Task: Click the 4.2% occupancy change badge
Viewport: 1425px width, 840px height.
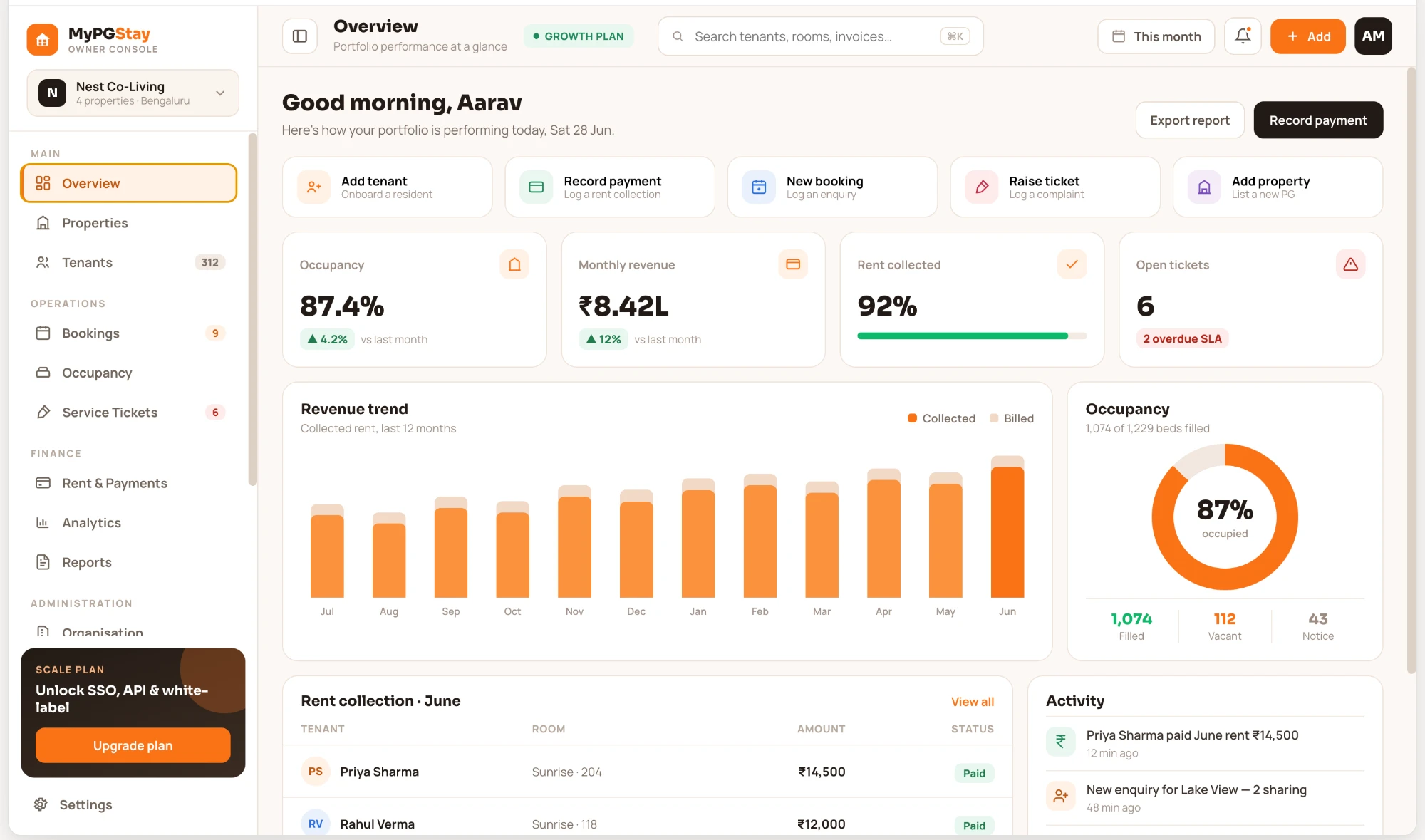Action: pos(327,339)
